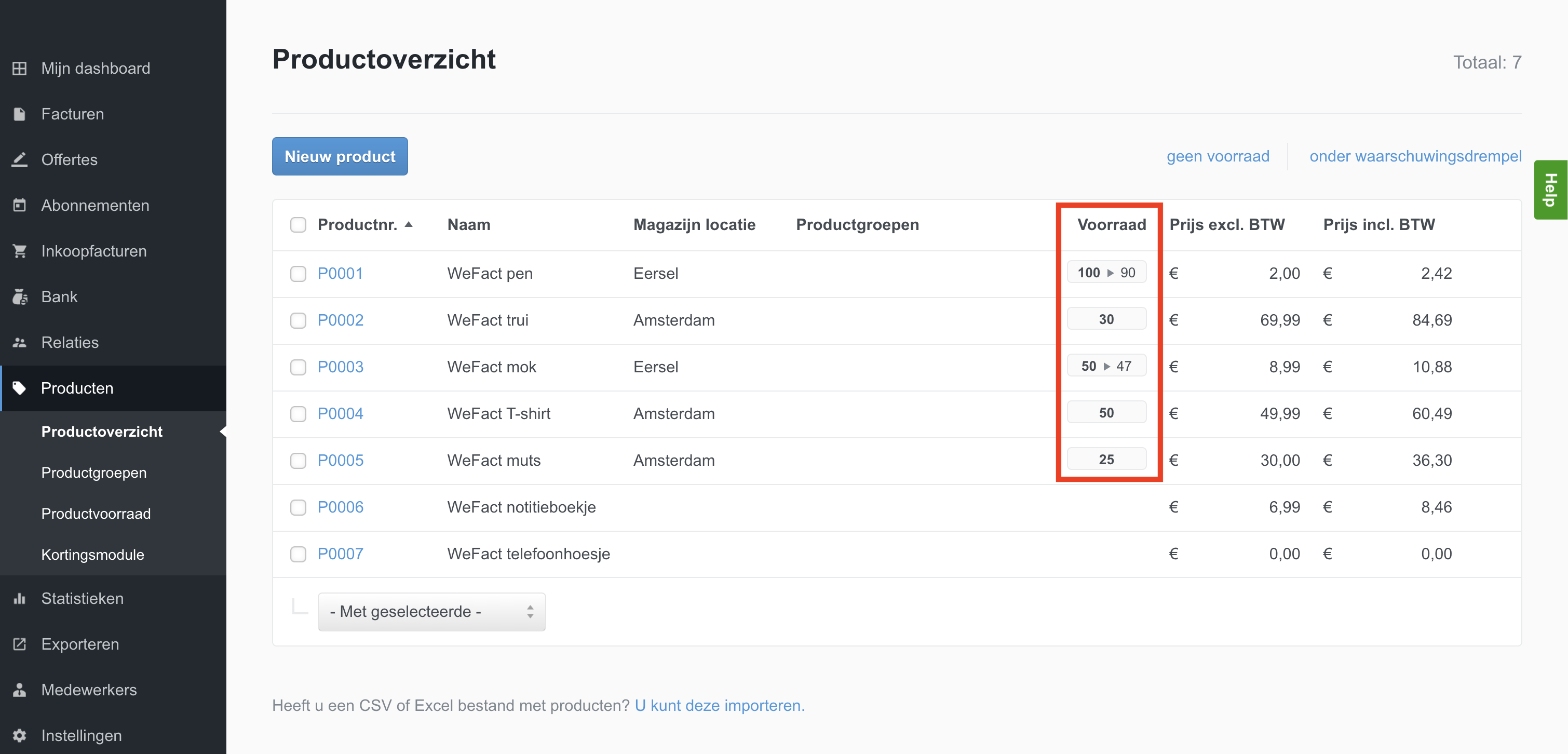Viewport: 1568px width, 754px height.
Task: Expand the stock details 100 ▸ 90
Action: pyautogui.click(x=1106, y=273)
